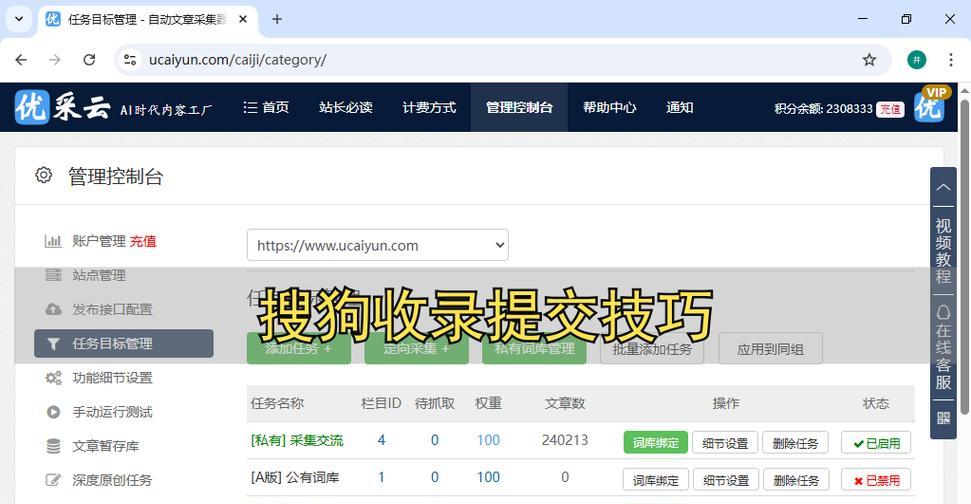Click the headset icon for 在线客服
Screen dimensions: 971x504
point(943,311)
